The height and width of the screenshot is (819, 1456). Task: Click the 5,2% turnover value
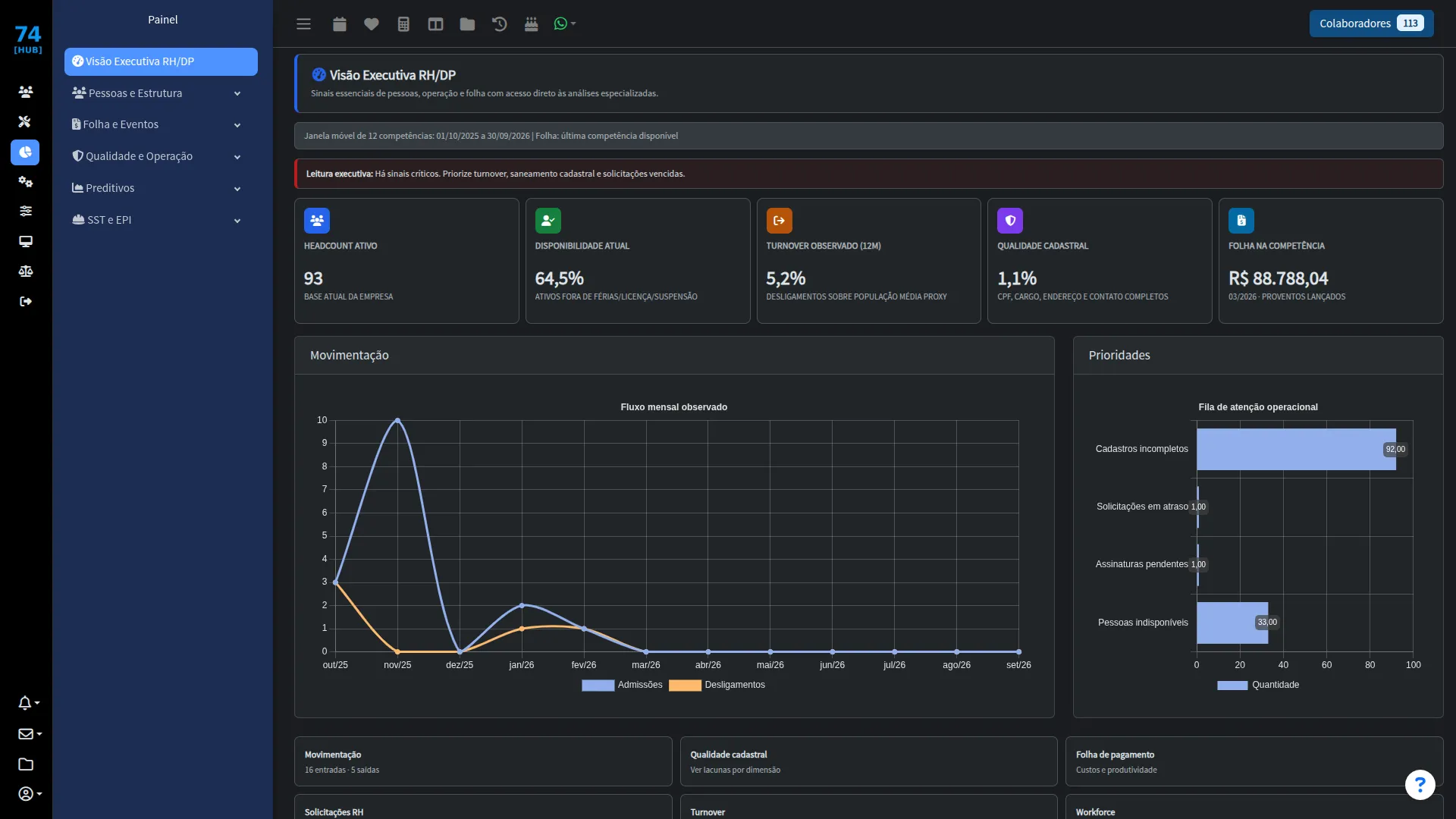(x=786, y=278)
